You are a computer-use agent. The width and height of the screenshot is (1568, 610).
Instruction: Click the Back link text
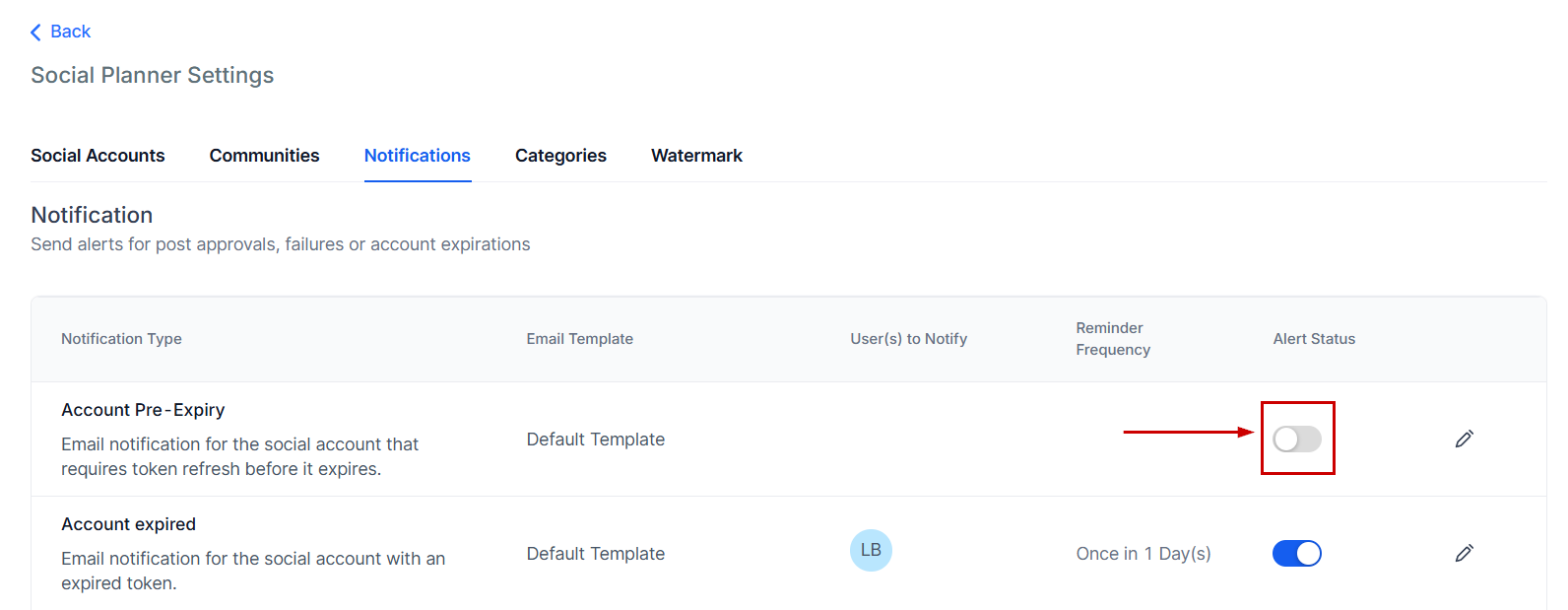pos(70,32)
